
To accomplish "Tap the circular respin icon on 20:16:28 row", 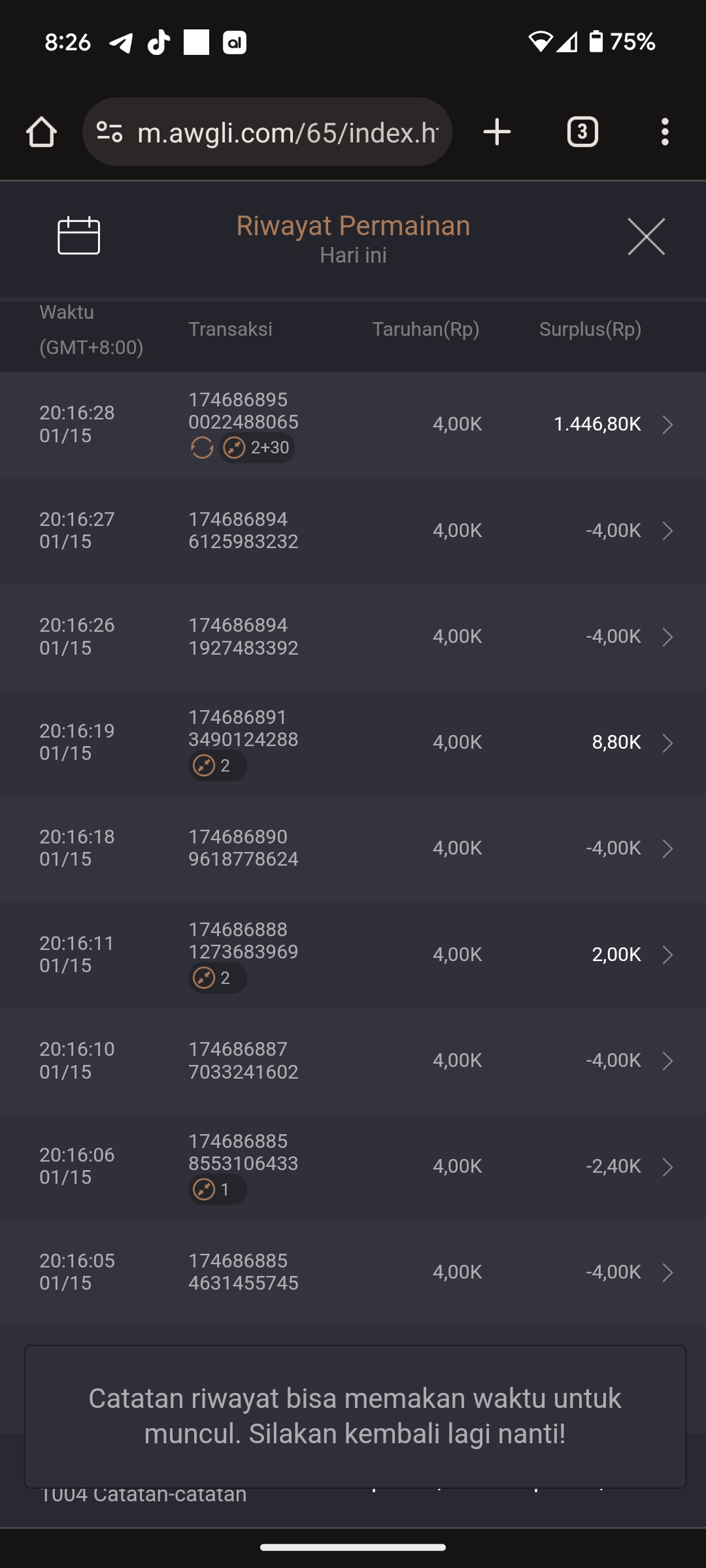I will (x=202, y=448).
